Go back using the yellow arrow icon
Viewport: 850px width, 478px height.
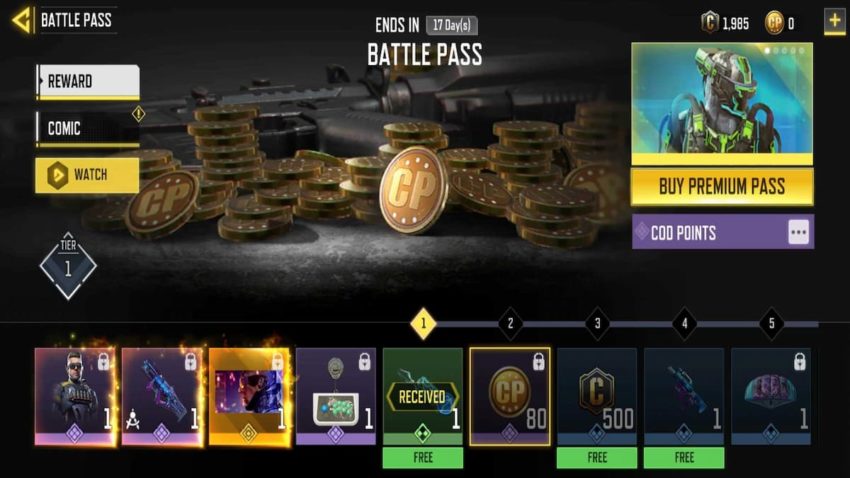click(22, 21)
